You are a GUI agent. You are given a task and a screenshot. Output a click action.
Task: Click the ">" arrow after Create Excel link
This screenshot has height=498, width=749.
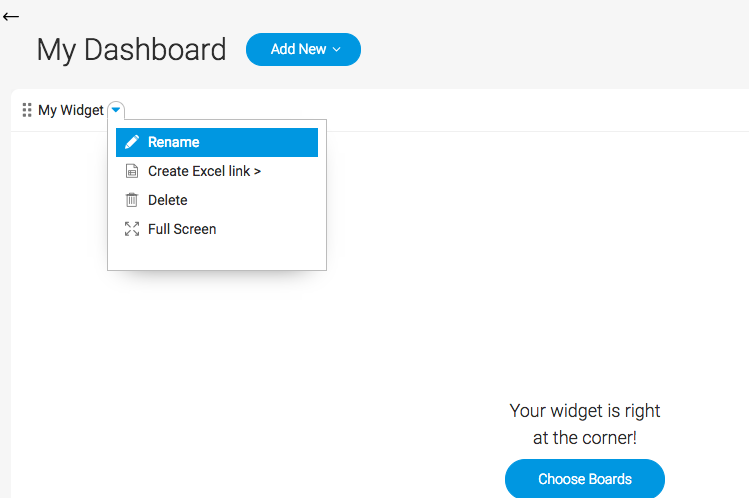257,171
